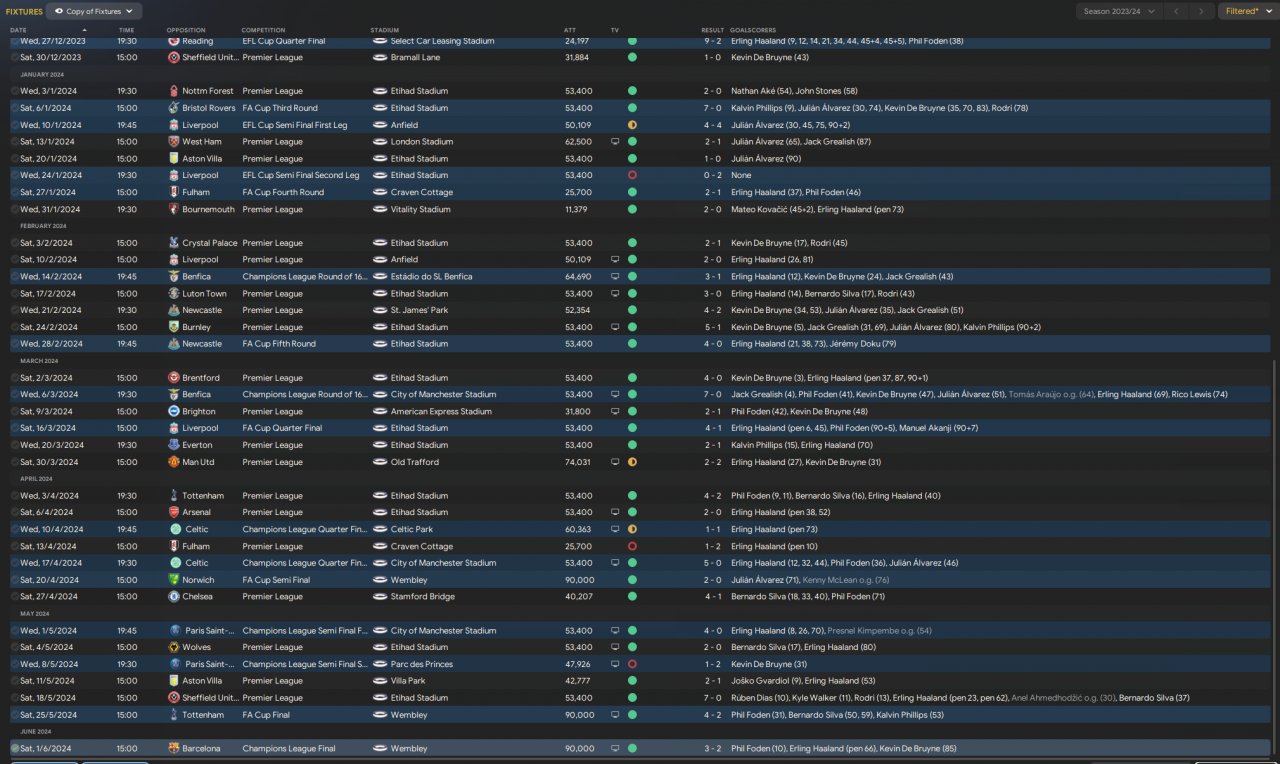Viewport: 1280px width, 764px height.
Task: Tick the row selector for Sat, 30/3/2024
Action: pos(14,462)
